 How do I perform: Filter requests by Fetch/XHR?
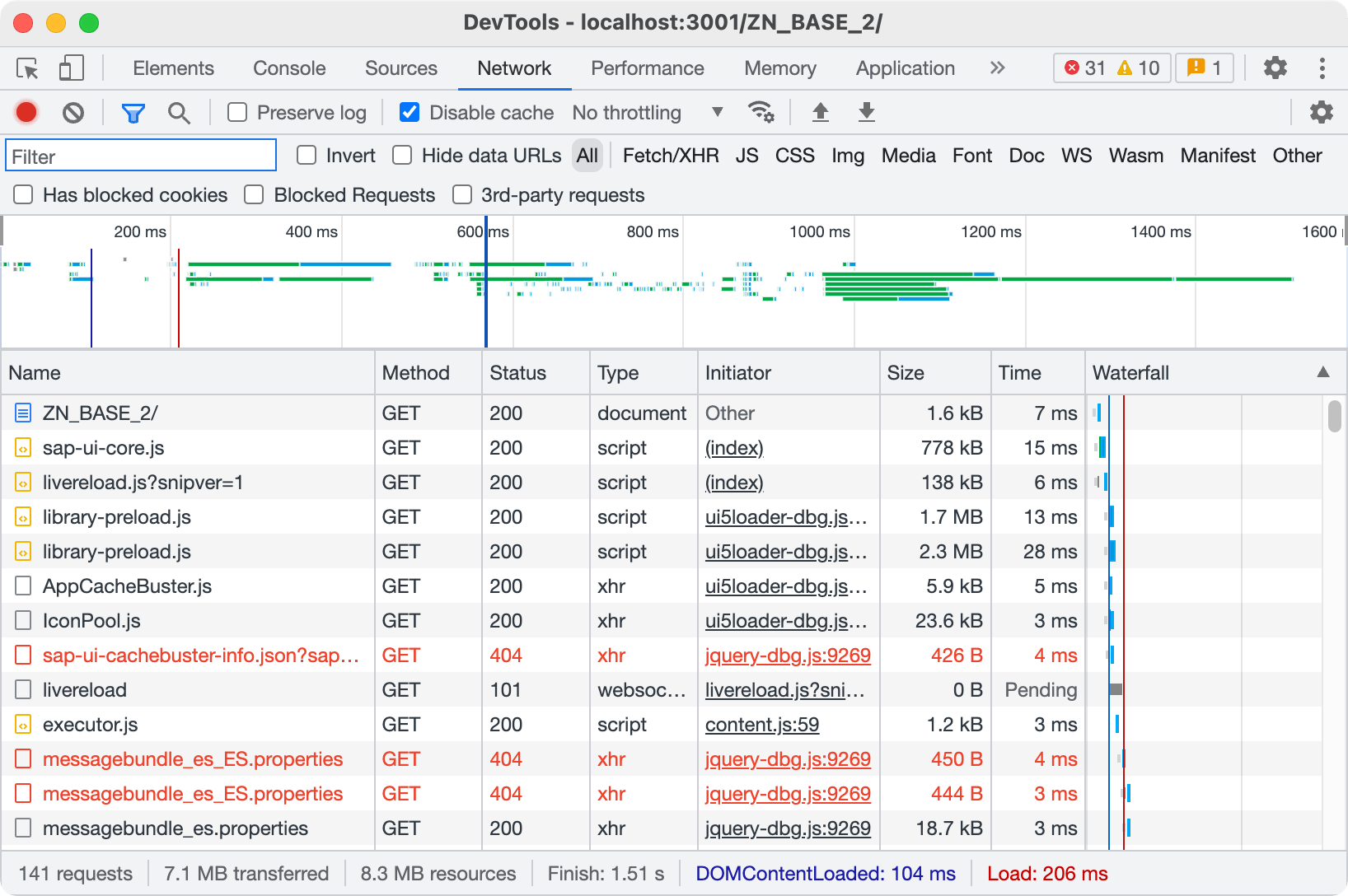tap(670, 156)
